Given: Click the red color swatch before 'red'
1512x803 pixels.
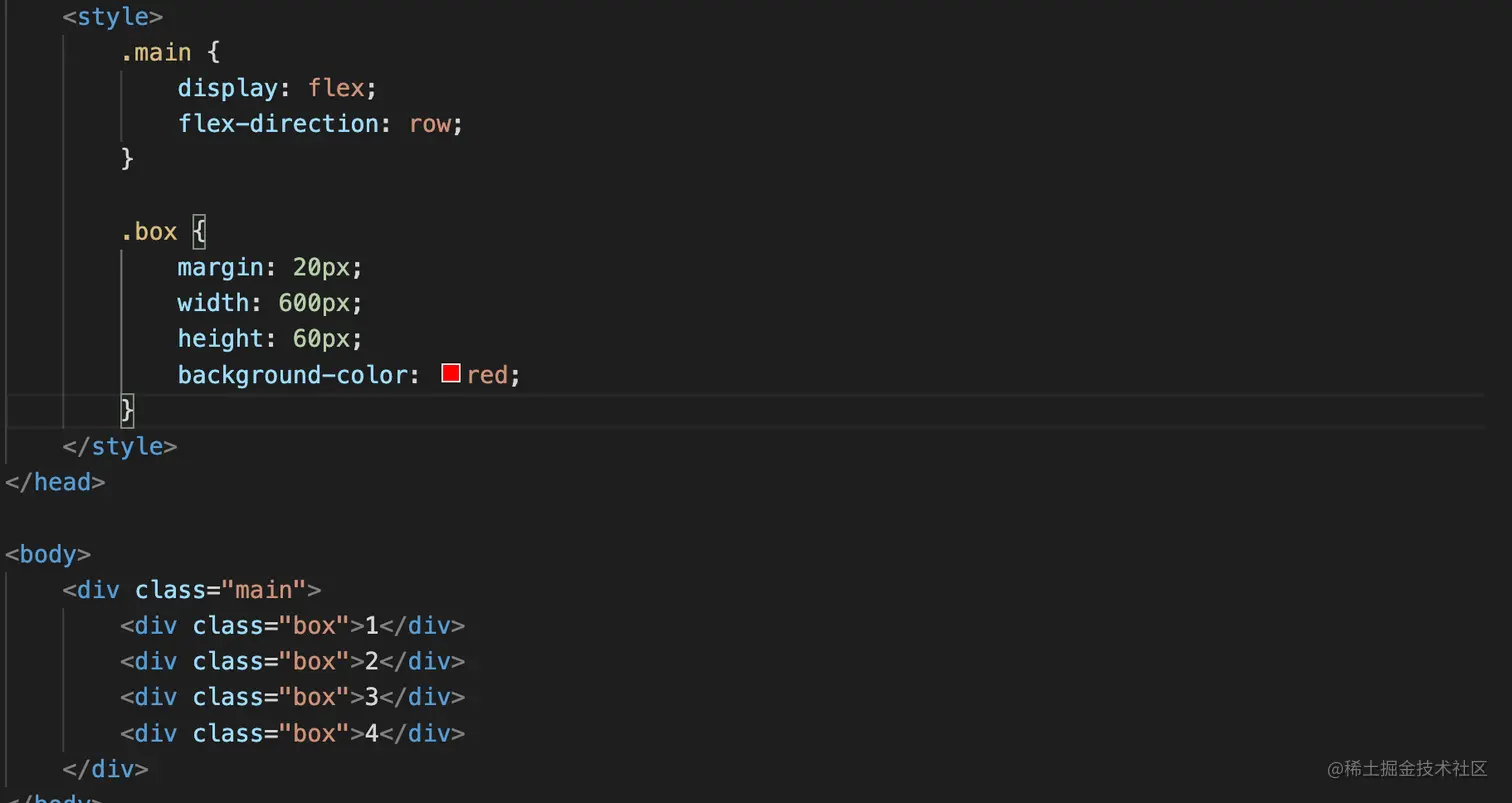Looking at the screenshot, I should pyautogui.click(x=450, y=374).
